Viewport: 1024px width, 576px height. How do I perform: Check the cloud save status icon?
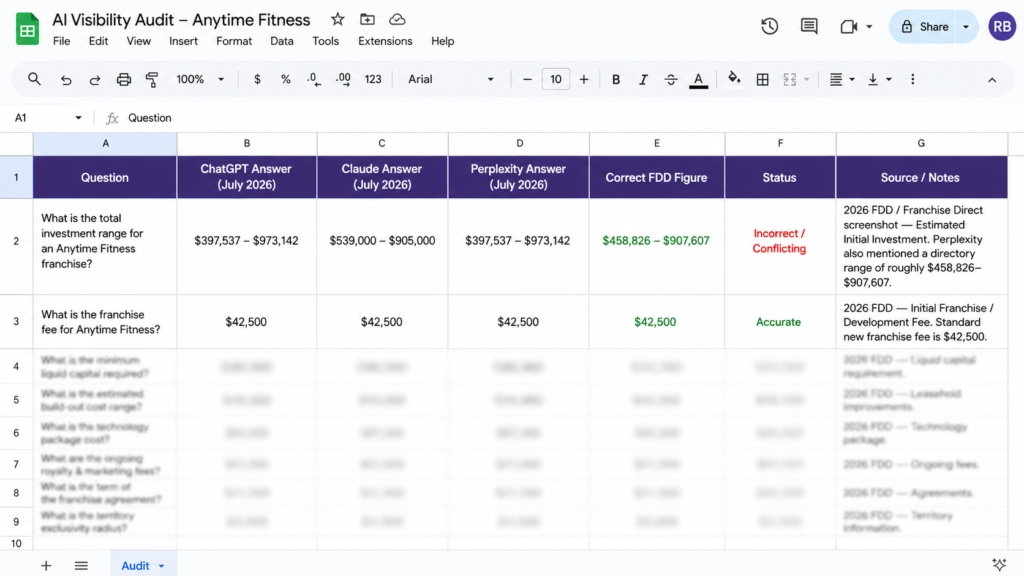coord(397,20)
